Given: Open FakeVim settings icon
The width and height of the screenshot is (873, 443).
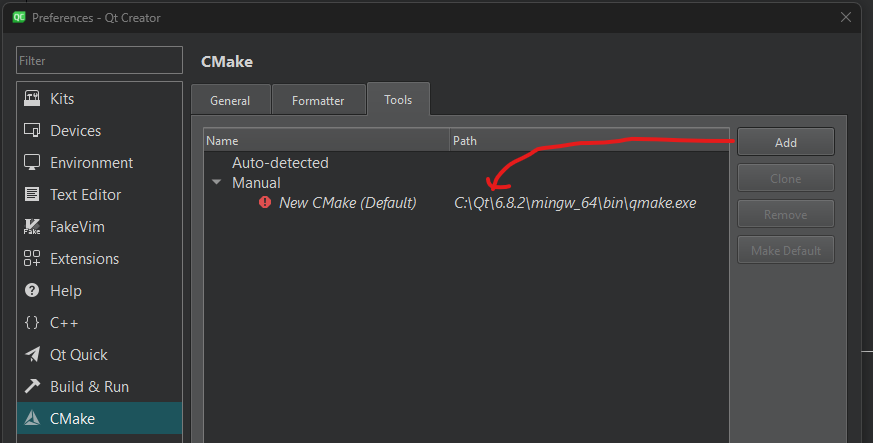Looking at the screenshot, I should click(32, 227).
